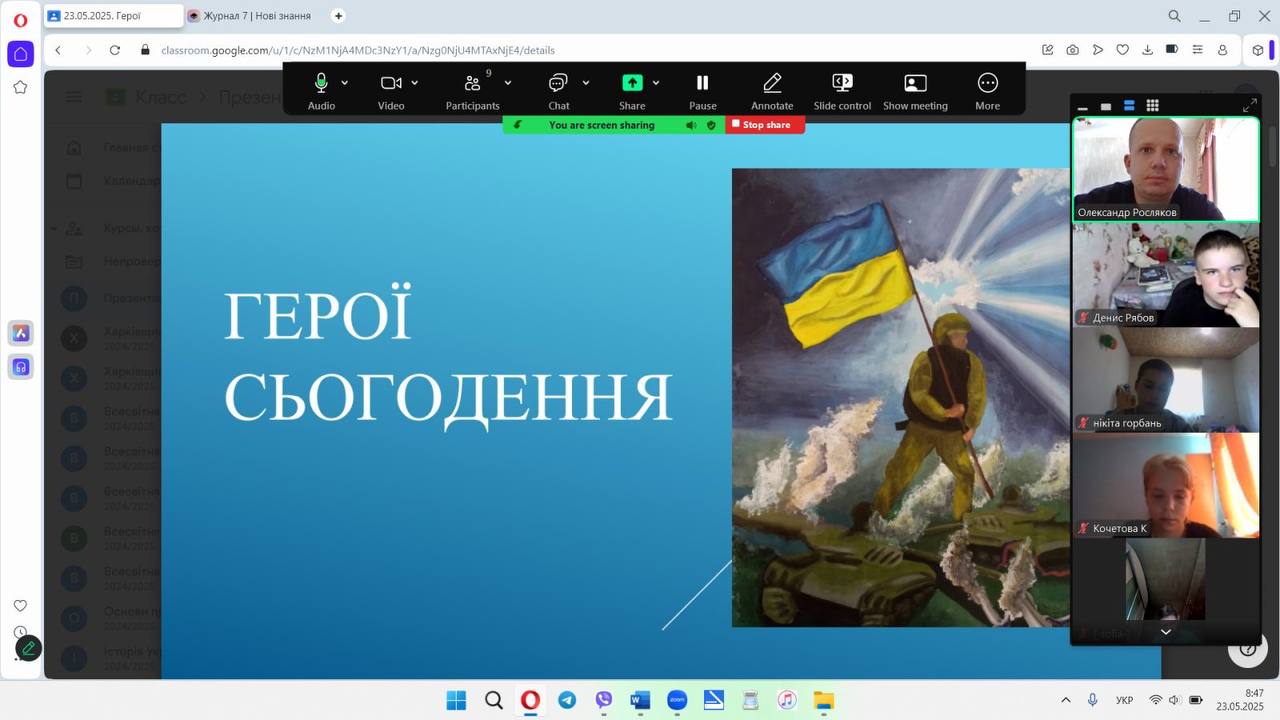Open Telegram from the taskbar

click(567, 700)
